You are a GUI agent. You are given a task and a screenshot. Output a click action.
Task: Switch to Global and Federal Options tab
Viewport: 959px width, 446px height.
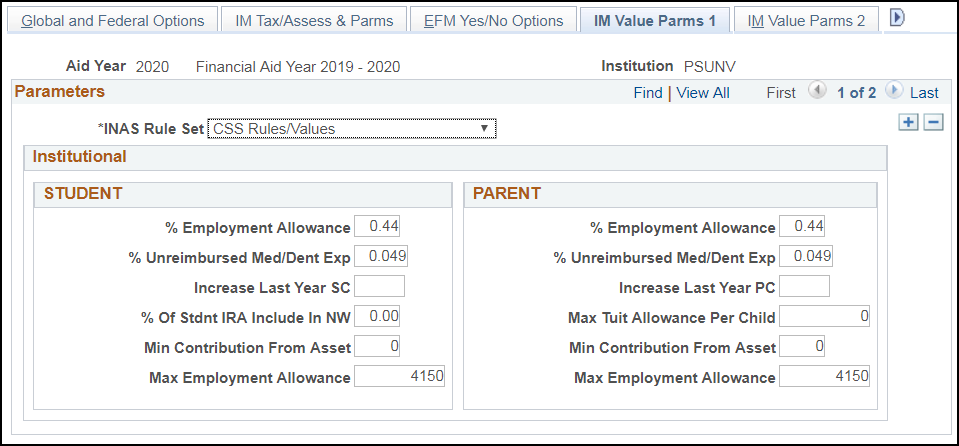point(113,20)
